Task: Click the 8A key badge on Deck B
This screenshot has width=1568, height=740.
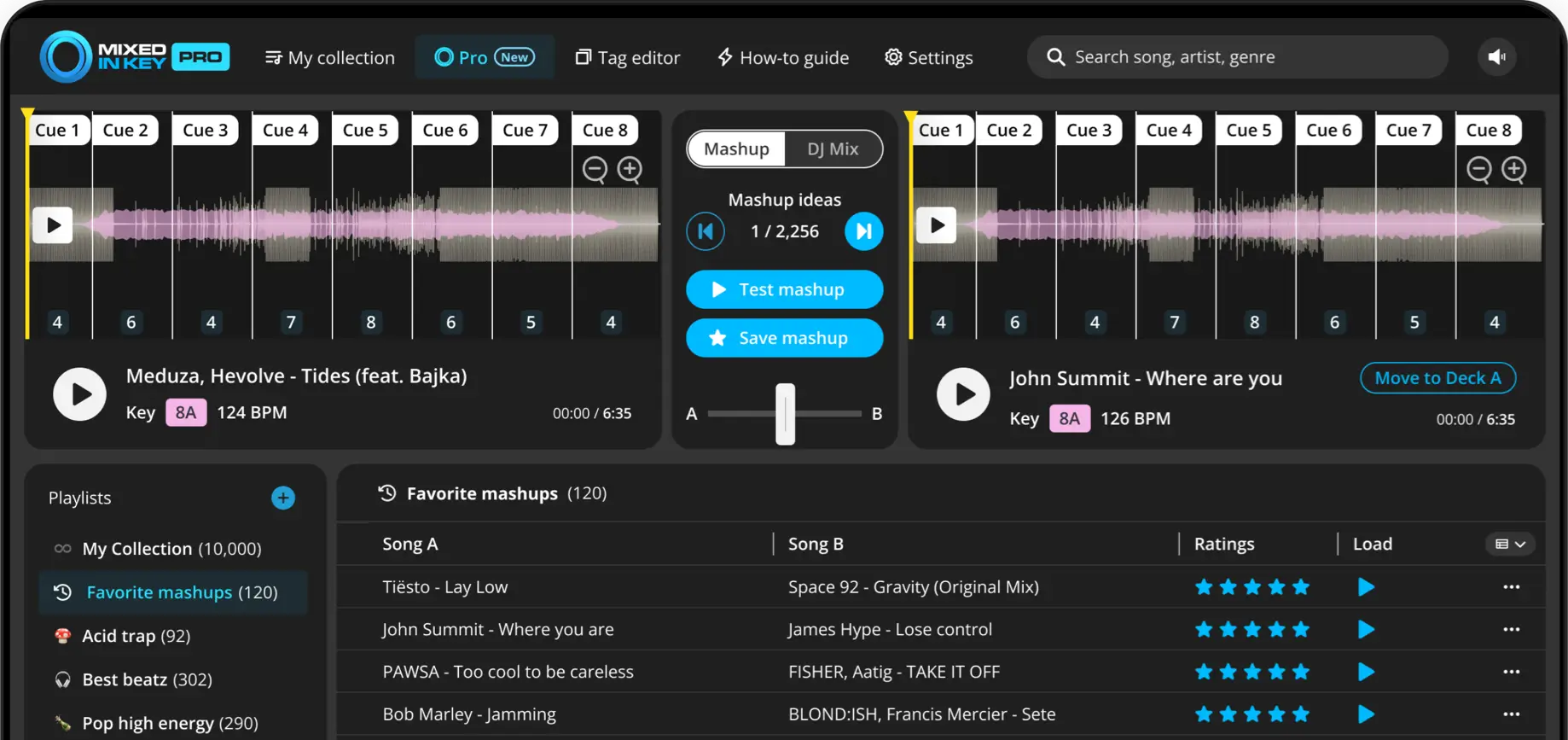Action: tap(1070, 418)
